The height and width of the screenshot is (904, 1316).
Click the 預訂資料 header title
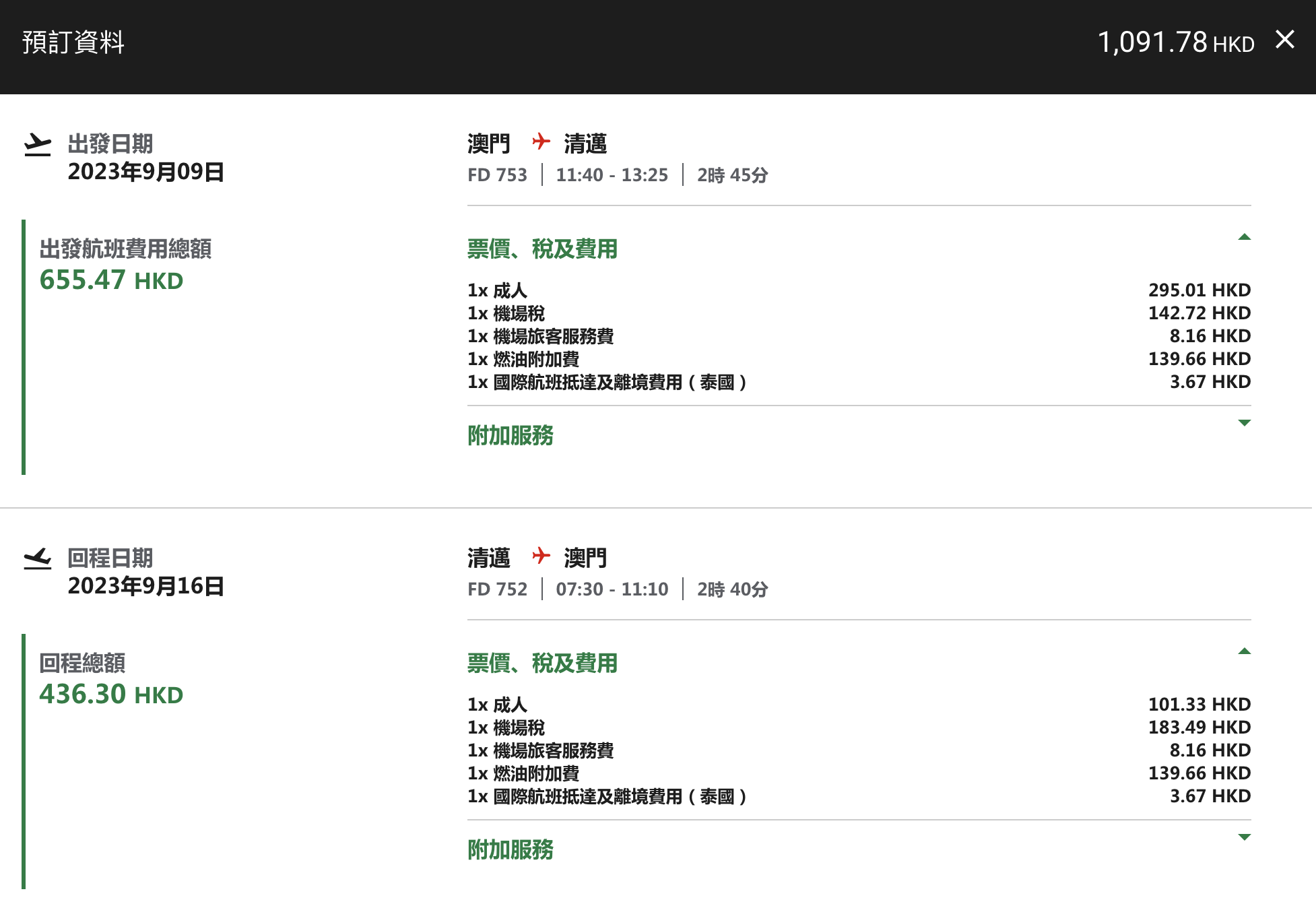click(x=73, y=42)
